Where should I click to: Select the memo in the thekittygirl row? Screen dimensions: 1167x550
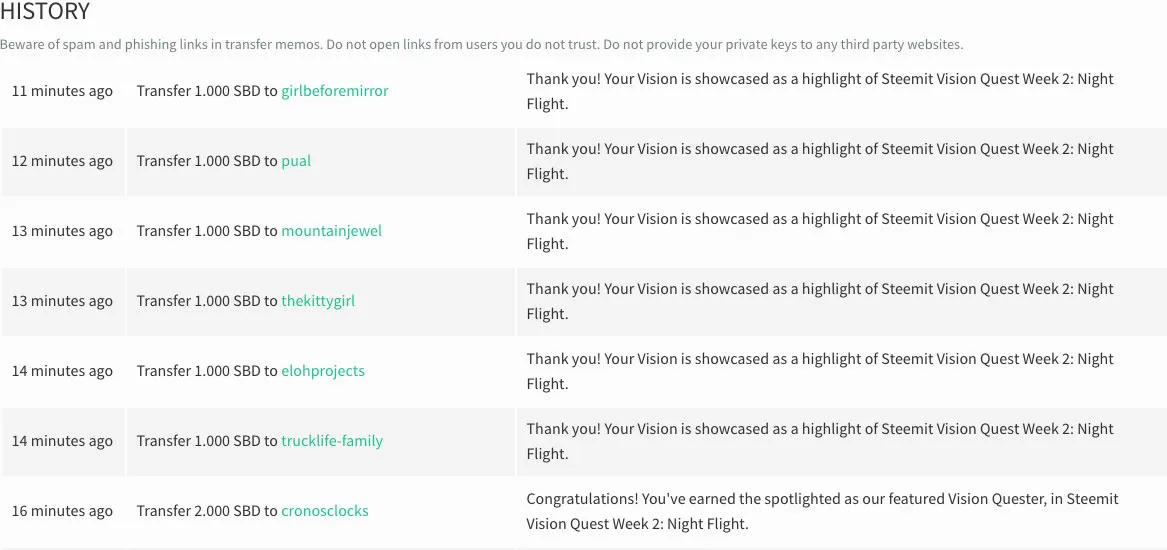tap(820, 301)
